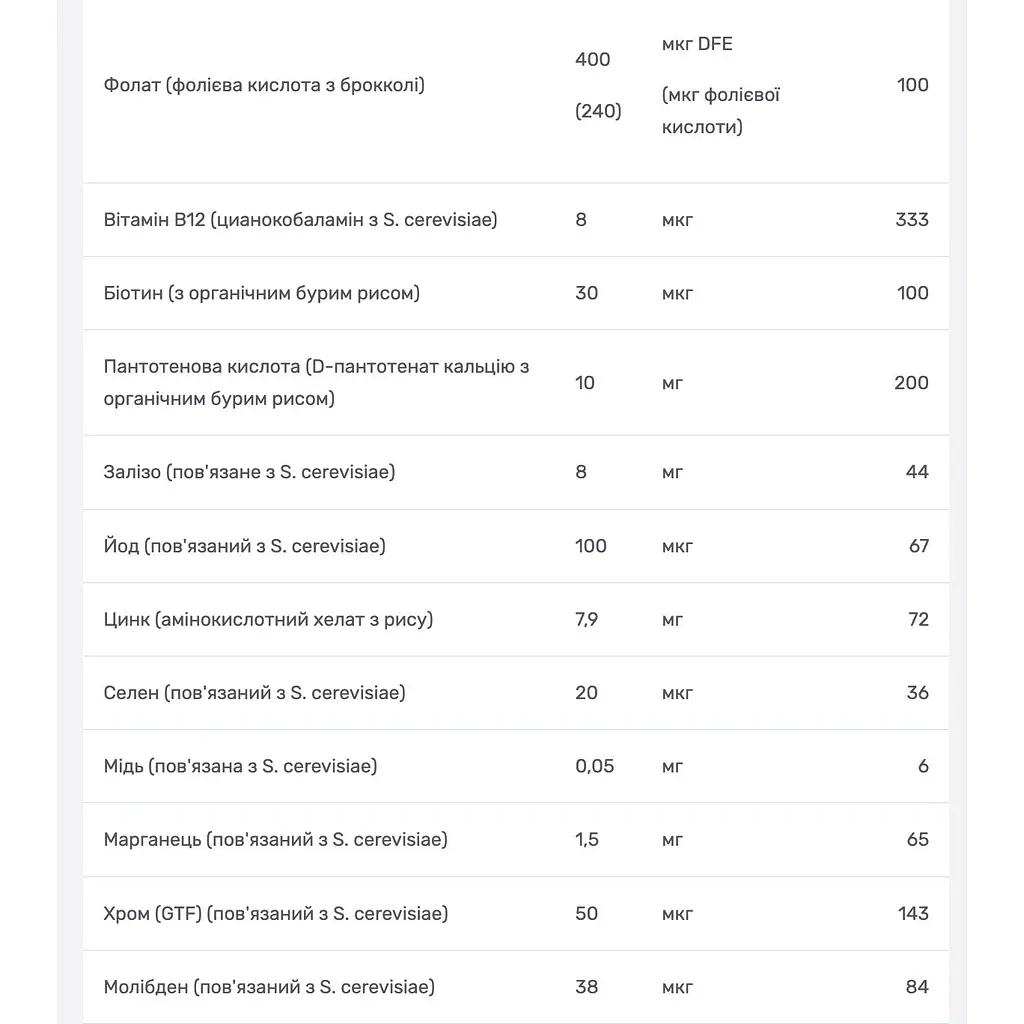Select the Пантотенова кислота ingredient text
Screen dimensions: 1024x1024
316,383
